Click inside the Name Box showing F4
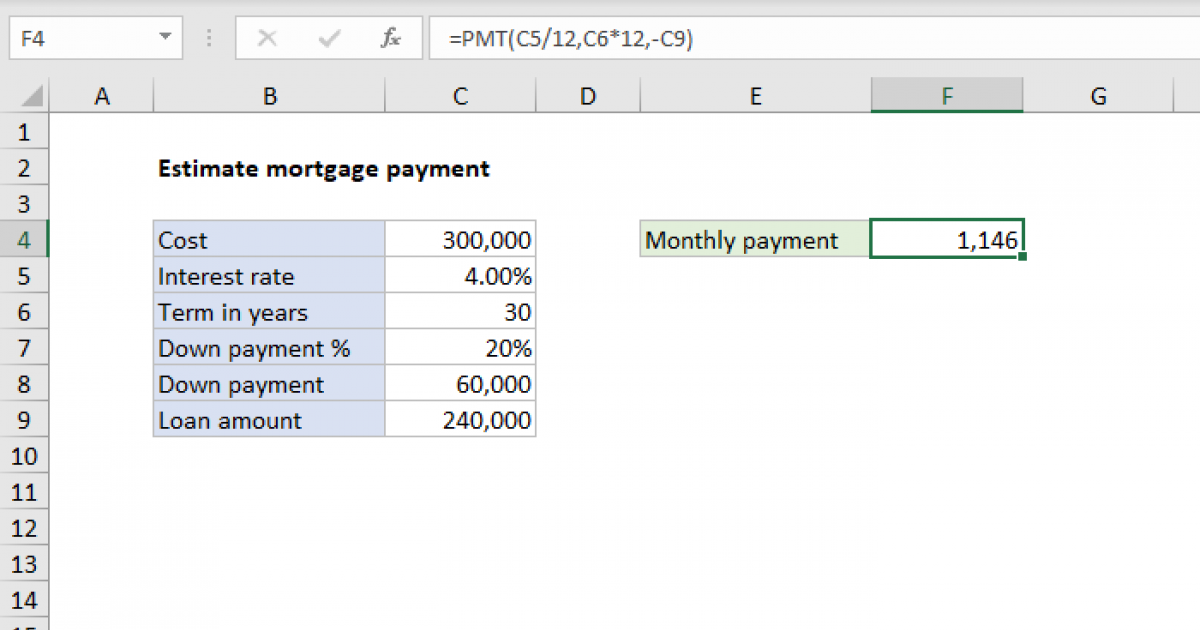The width and height of the screenshot is (1200, 630). point(80,39)
